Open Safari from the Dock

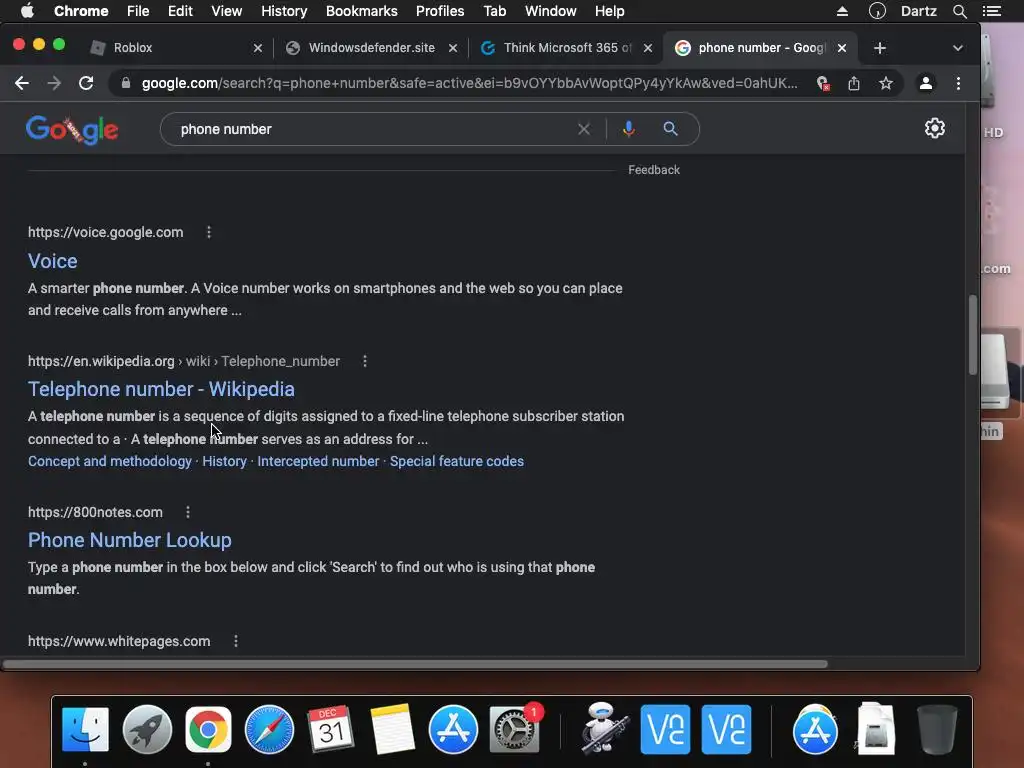coord(269,729)
